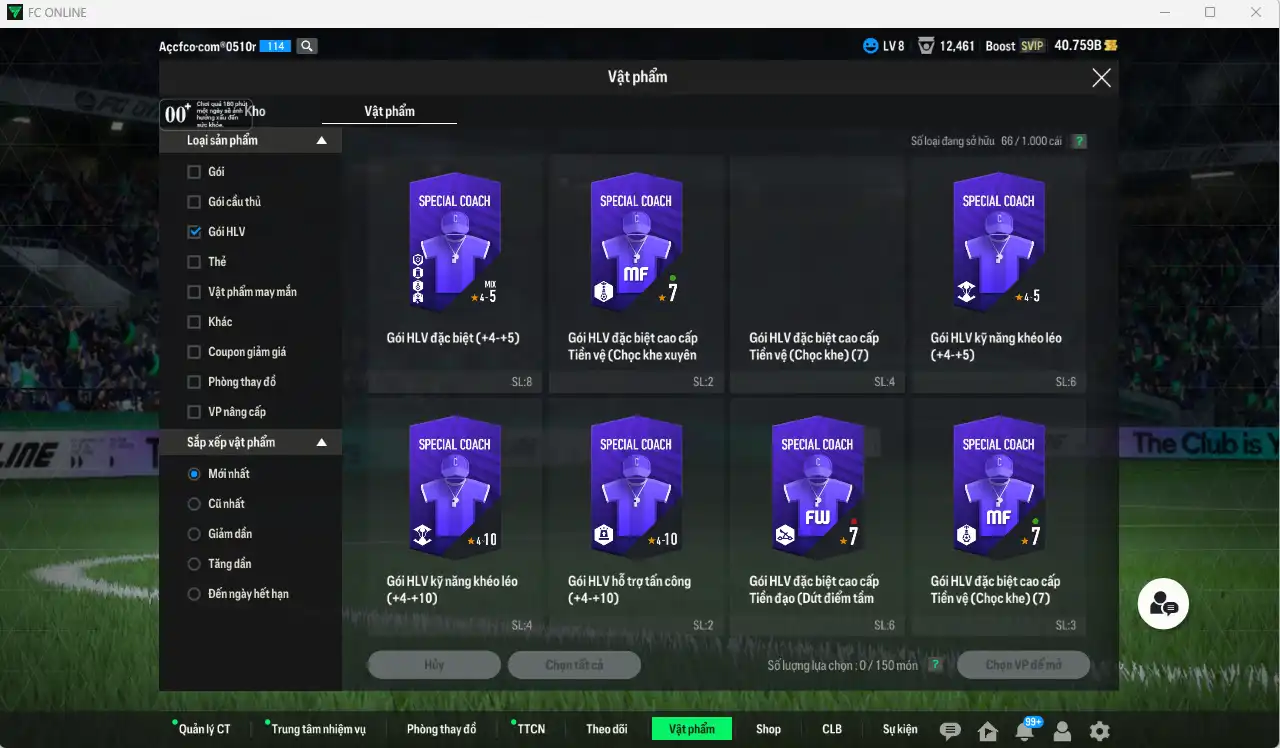Tick the VP nâng cấp checkbox
This screenshot has height=748, width=1280.
pos(194,412)
